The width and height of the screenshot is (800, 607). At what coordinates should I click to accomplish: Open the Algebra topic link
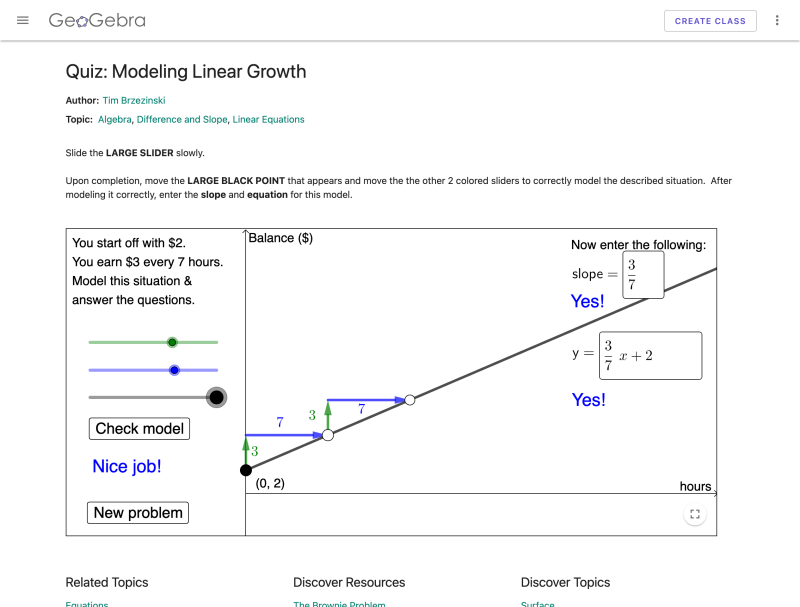click(113, 119)
